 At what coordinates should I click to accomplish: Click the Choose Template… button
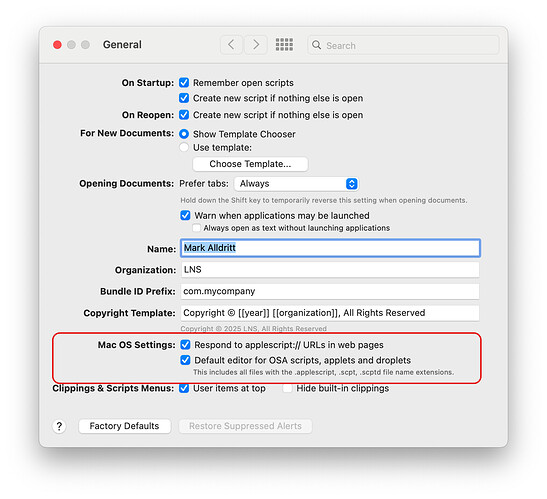click(250, 164)
